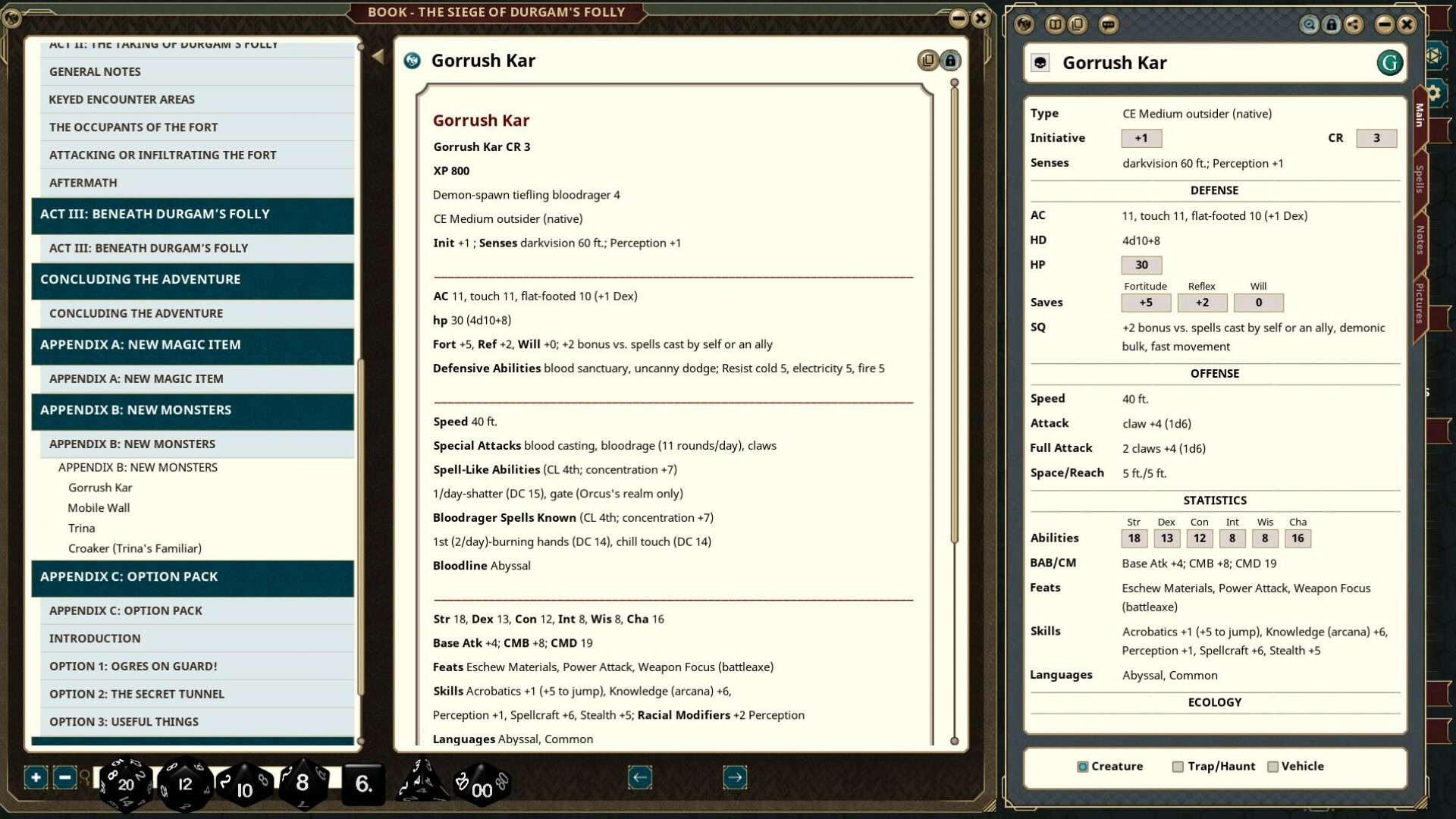
Task: Open the Notes side tab
Action: (1420, 240)
